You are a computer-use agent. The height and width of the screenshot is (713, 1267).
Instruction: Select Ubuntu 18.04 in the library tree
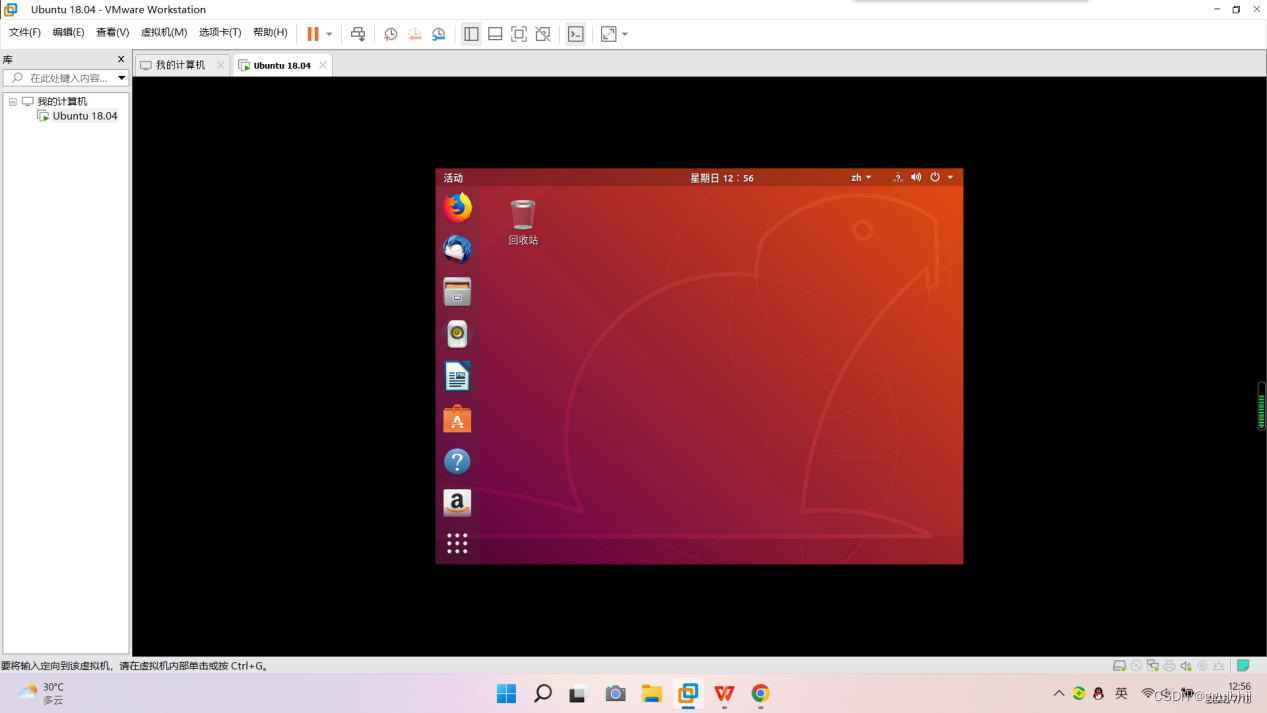(x=85, y=116)
